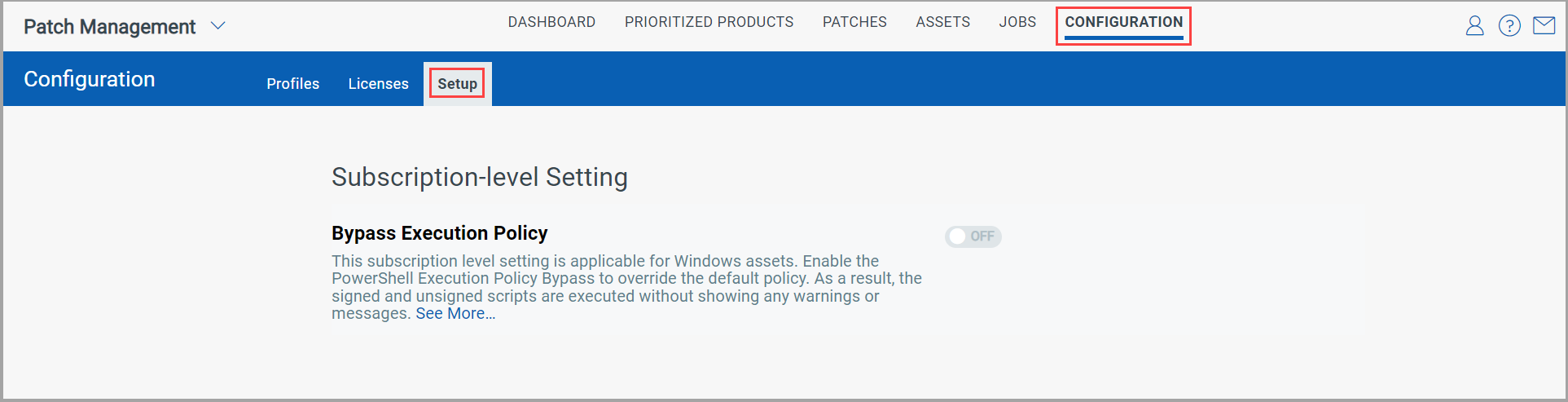
Task: Switch to the Patches tab
Action: coord(854,22)
